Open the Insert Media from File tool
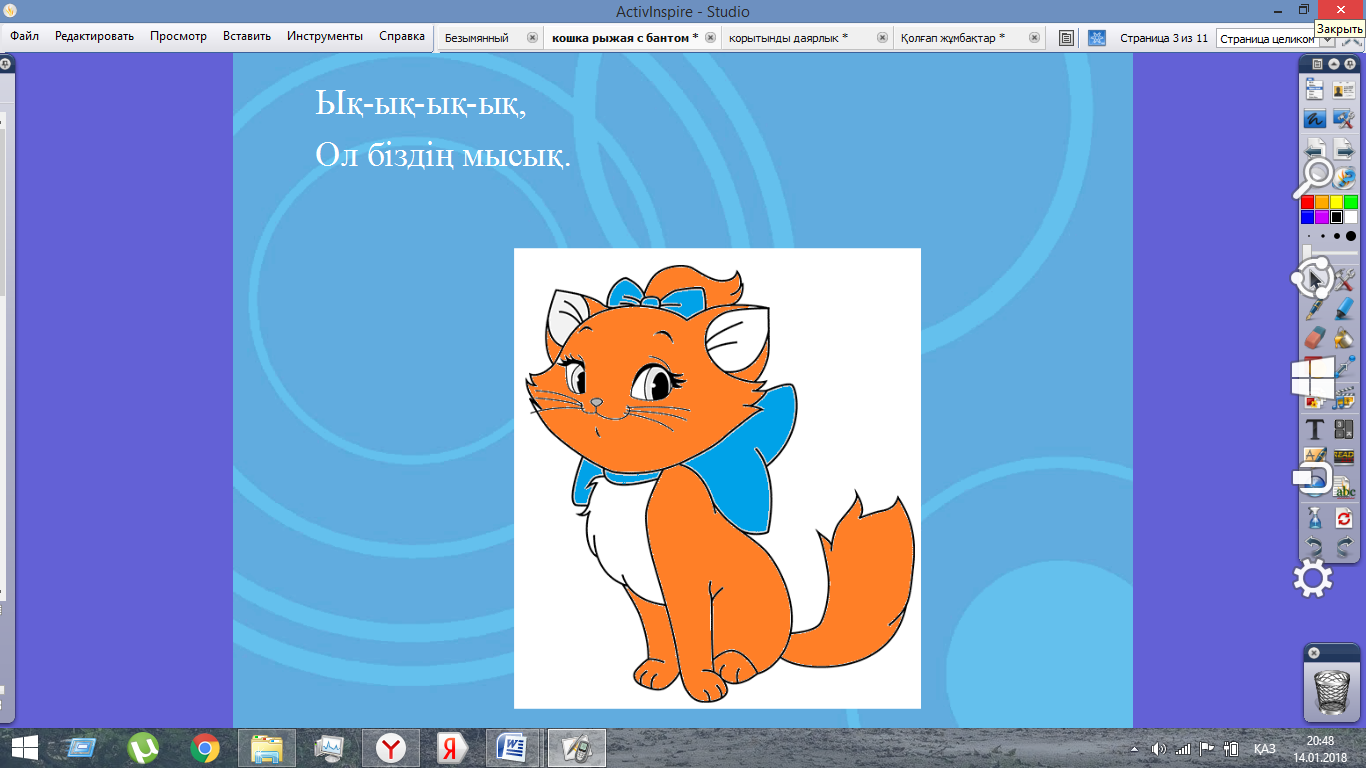This screenshot has width=1366, height=768. 1344,398
